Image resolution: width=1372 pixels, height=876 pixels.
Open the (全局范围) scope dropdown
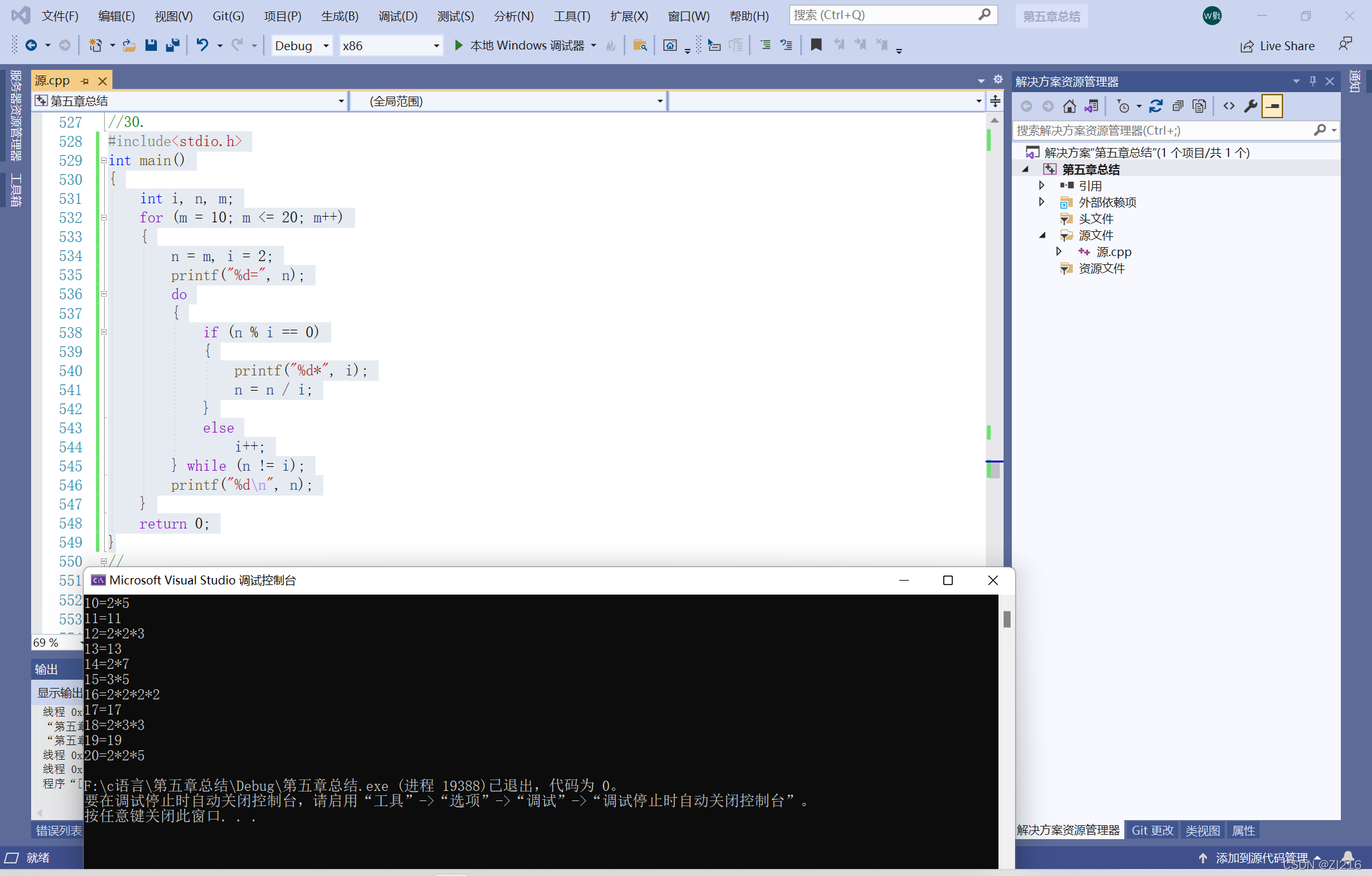tap(509, 101)
